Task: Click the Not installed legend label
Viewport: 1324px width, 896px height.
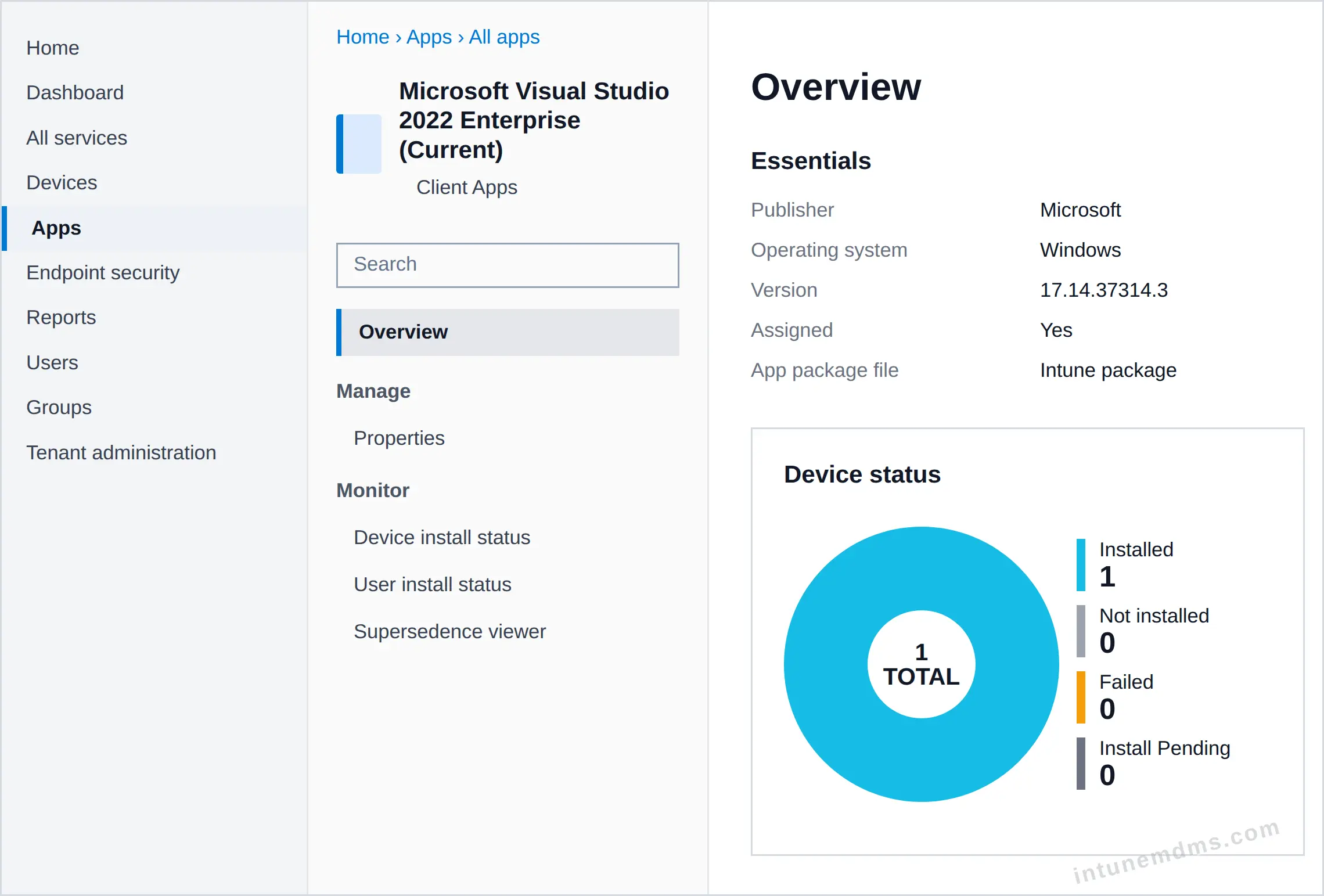Action: click(1154, 616)
